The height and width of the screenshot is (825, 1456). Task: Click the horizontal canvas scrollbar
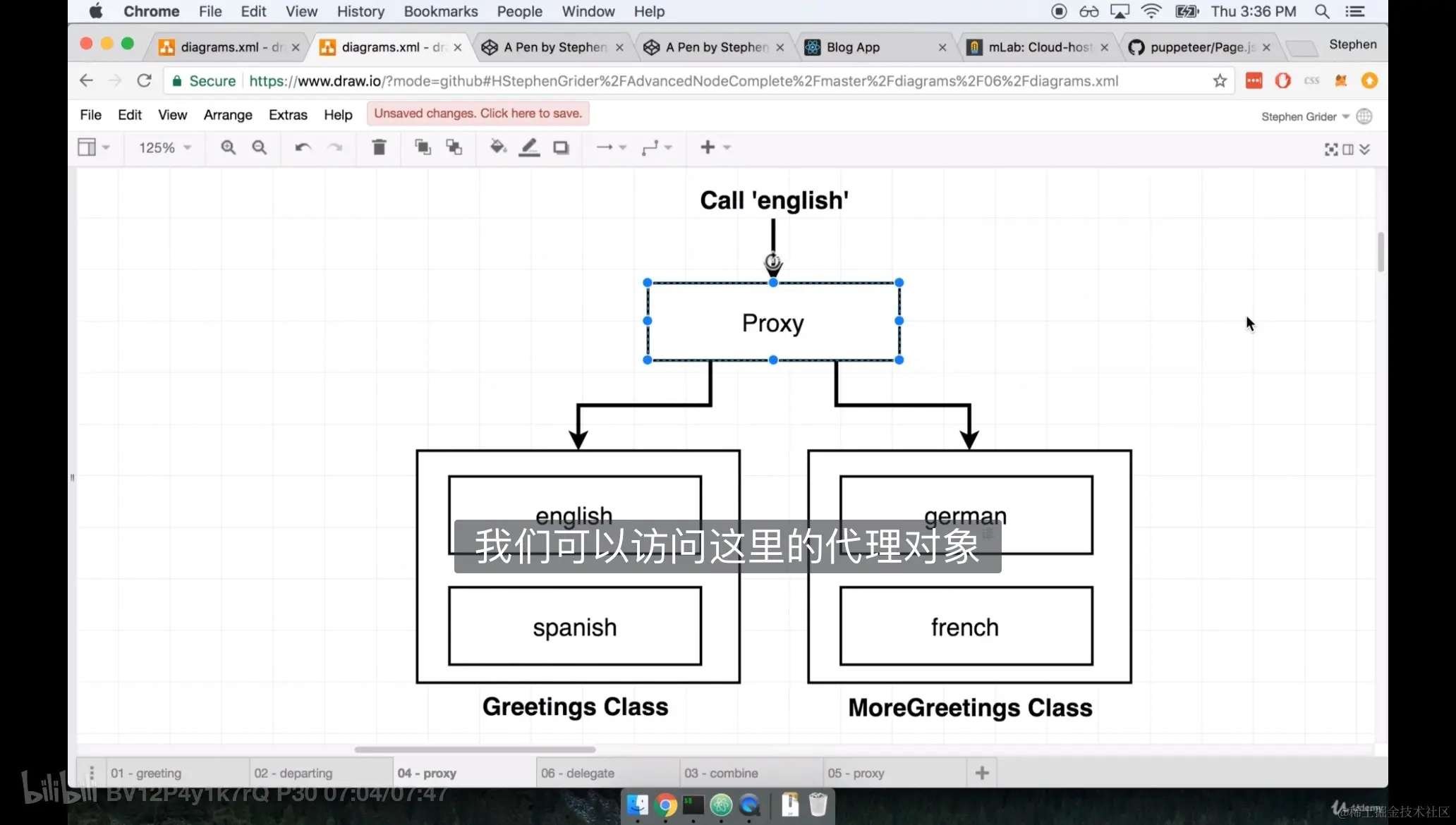tap(475, 750)
